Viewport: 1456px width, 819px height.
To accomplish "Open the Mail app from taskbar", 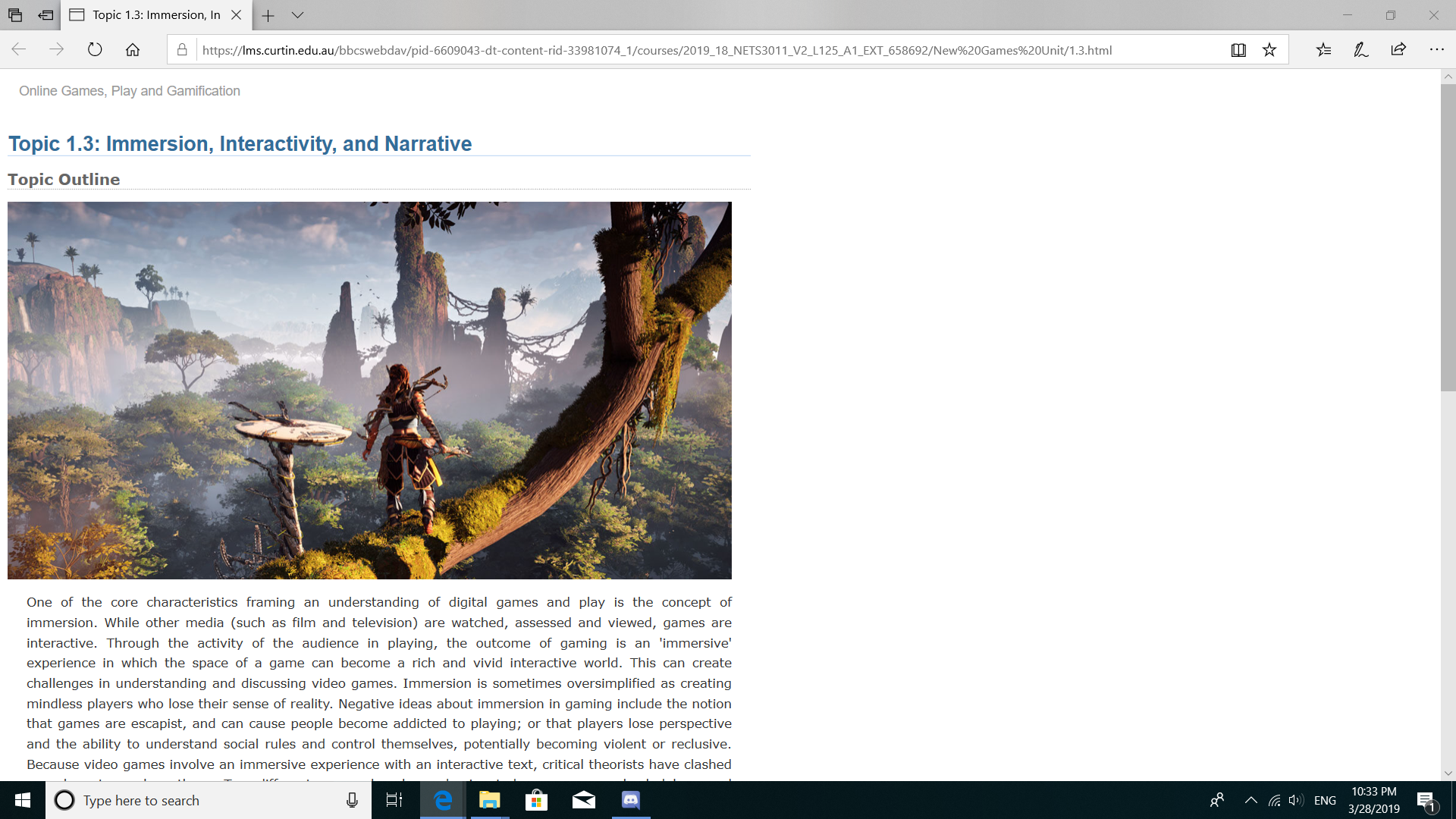I will tap(584, 800).
